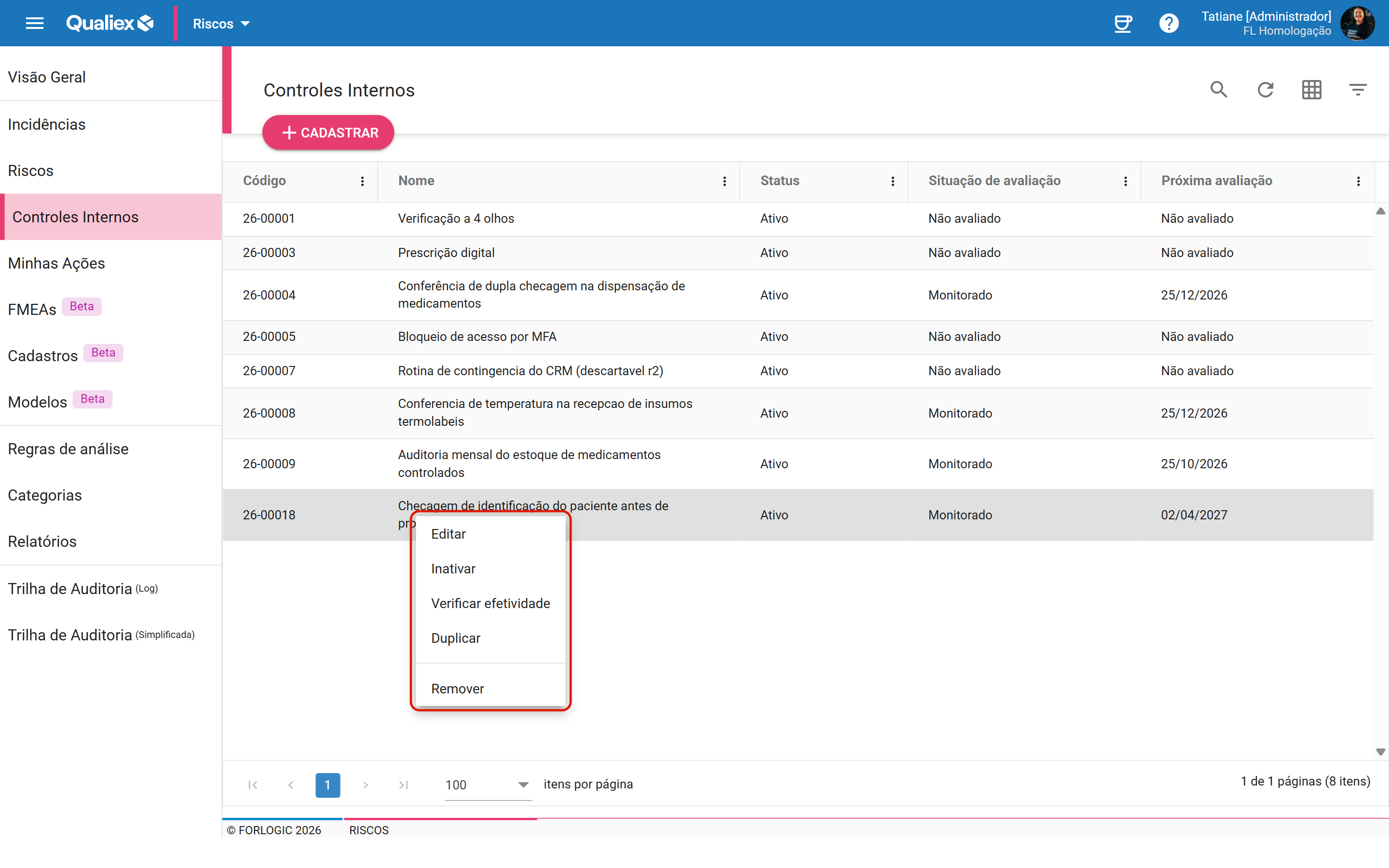Click scrollbar up arrow of the table
The height and width of the screenshot is (868, 1389).
click(x=1380, y=211)
